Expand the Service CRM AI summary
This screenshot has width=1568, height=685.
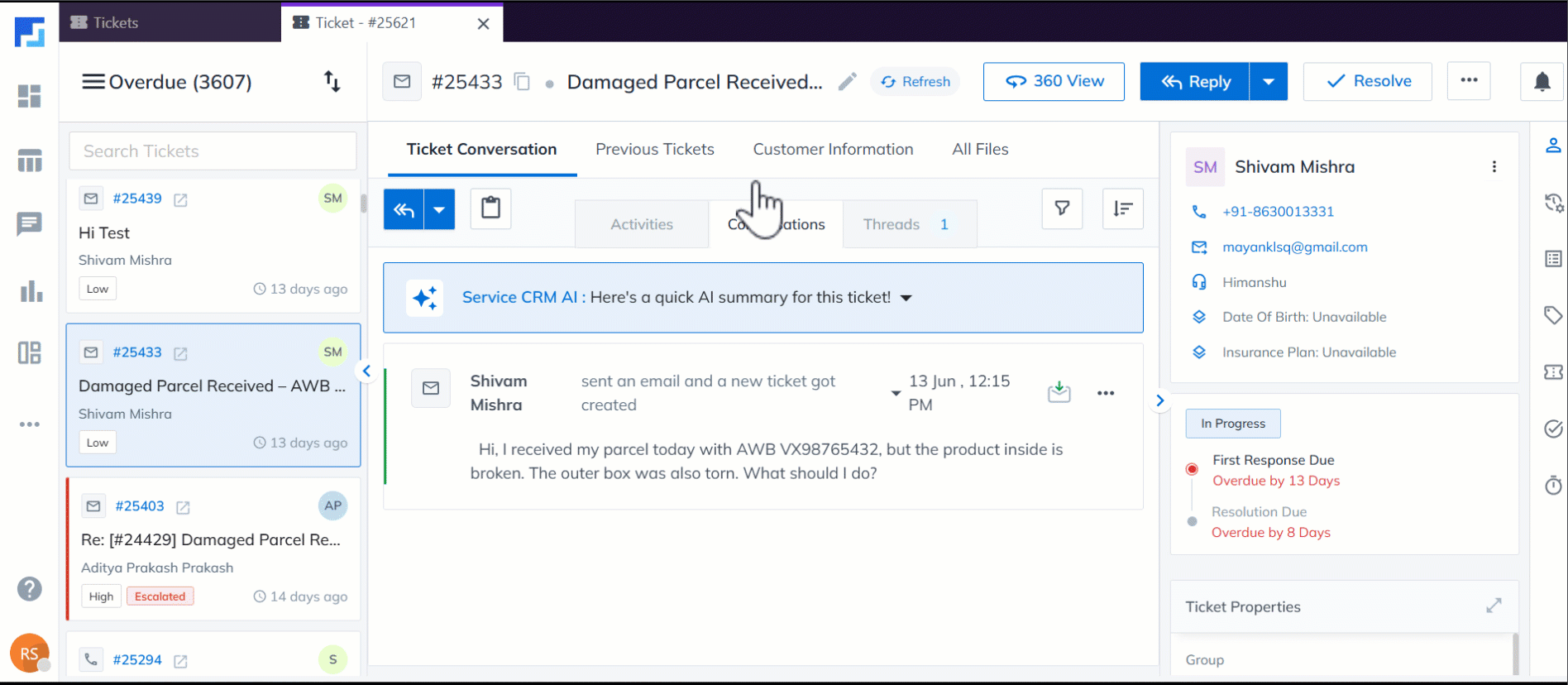(906, 298)
